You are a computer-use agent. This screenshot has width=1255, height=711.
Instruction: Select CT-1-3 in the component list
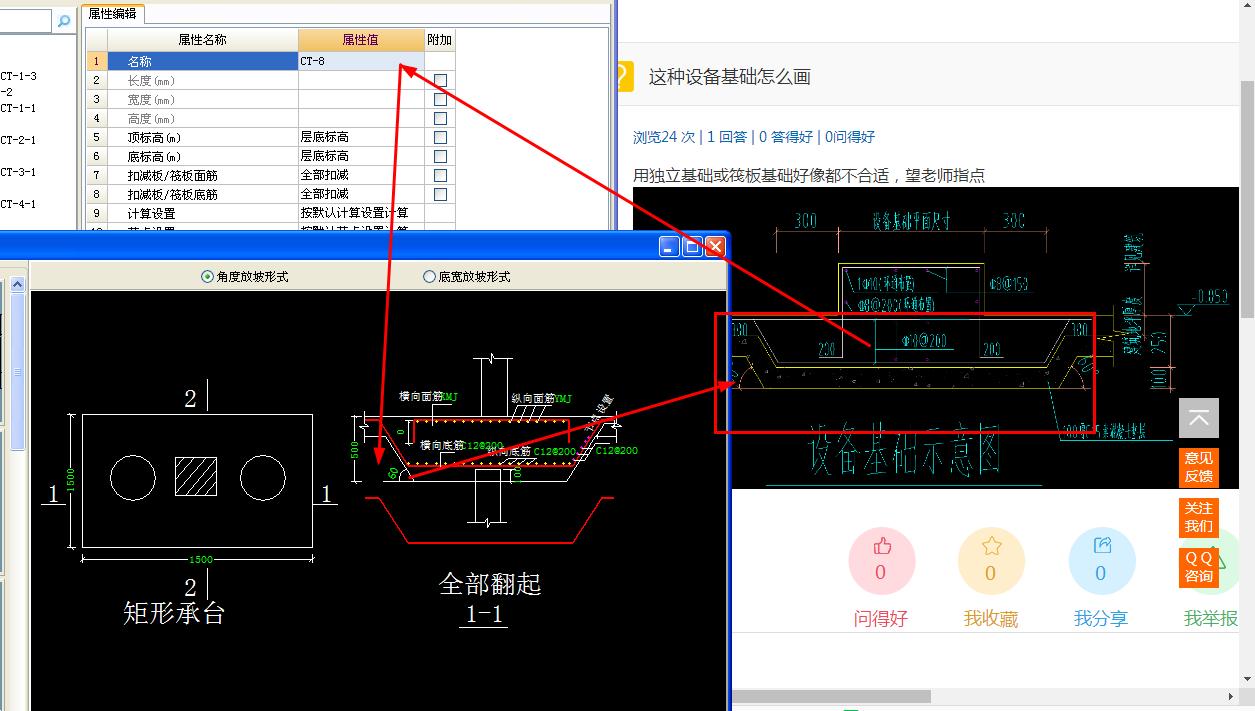(x=18, y=76)
